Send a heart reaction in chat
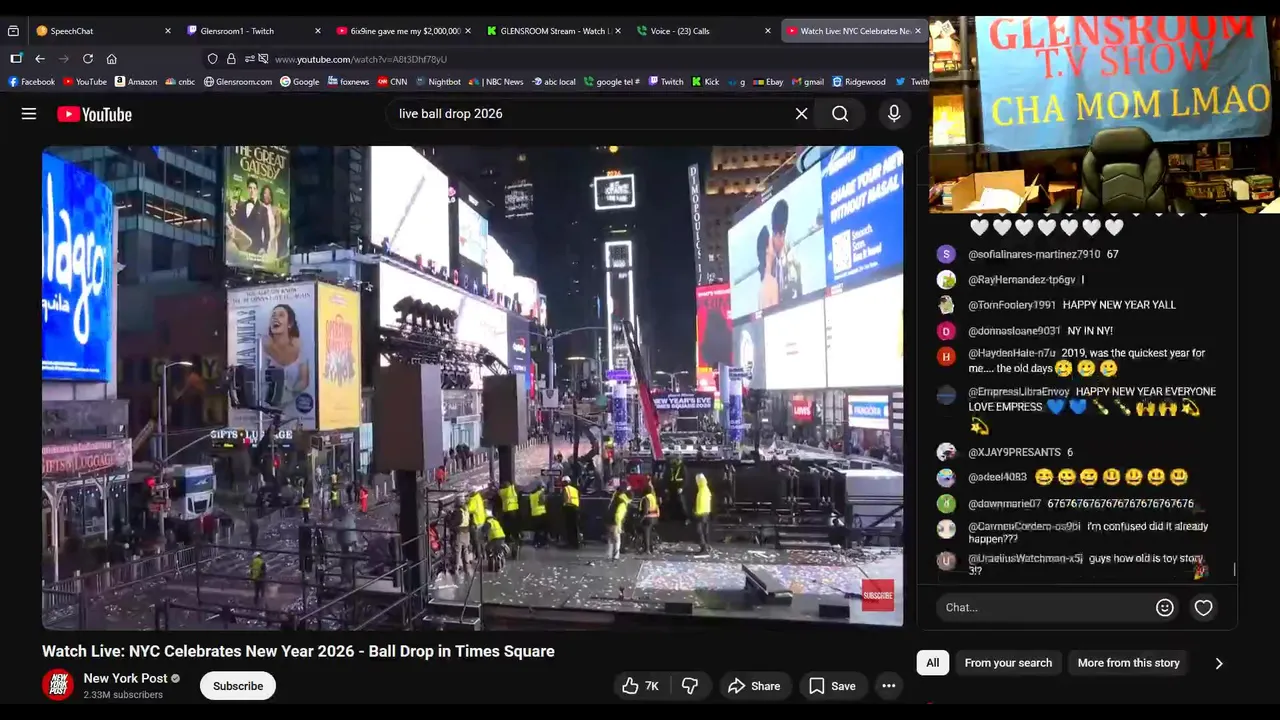The width and height of the screenshot is (1280, 720). pyautogui.click(x=1204, y=607)
